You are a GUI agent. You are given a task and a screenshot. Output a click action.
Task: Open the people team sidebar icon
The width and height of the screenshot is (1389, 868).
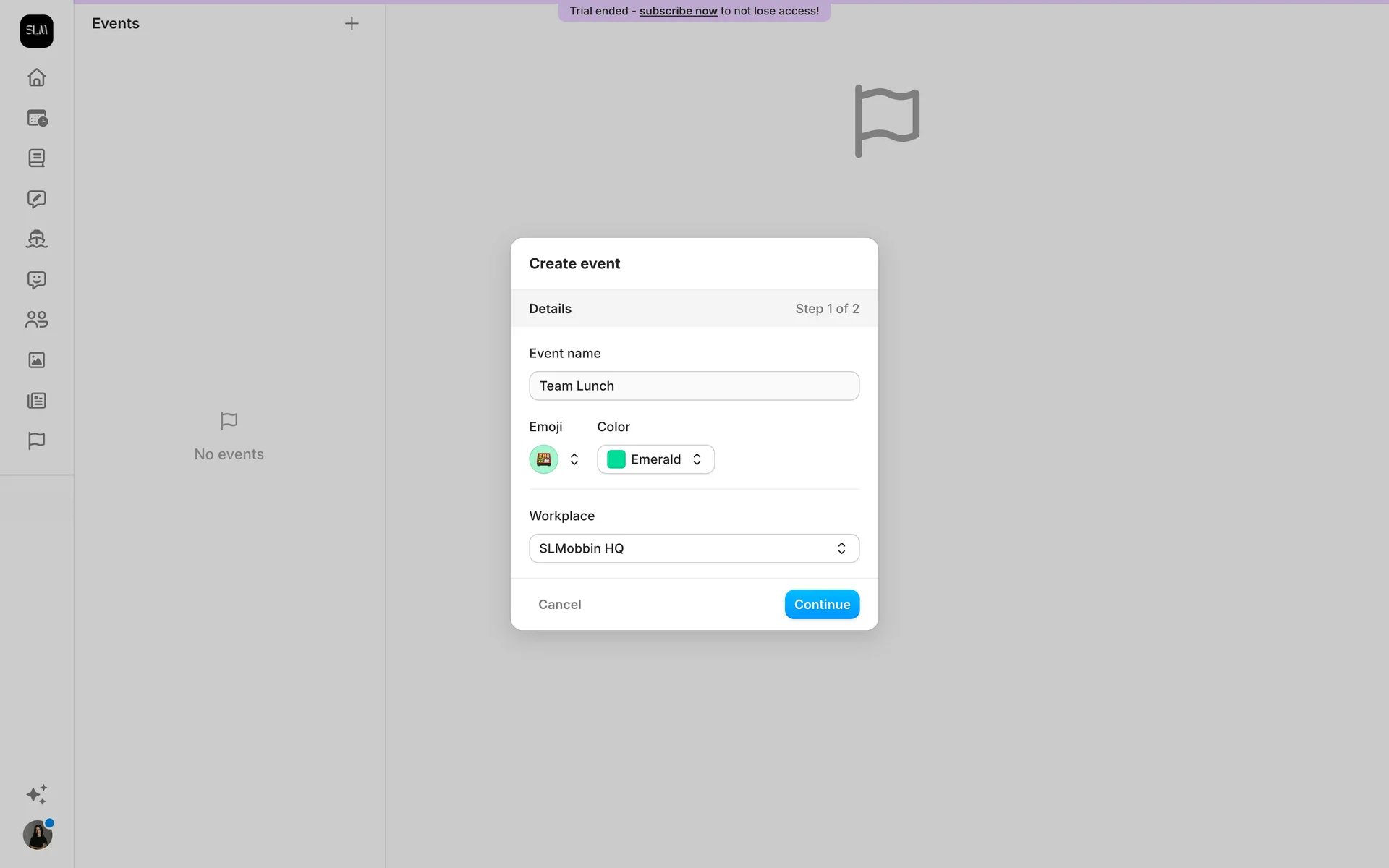pos(36,320)
